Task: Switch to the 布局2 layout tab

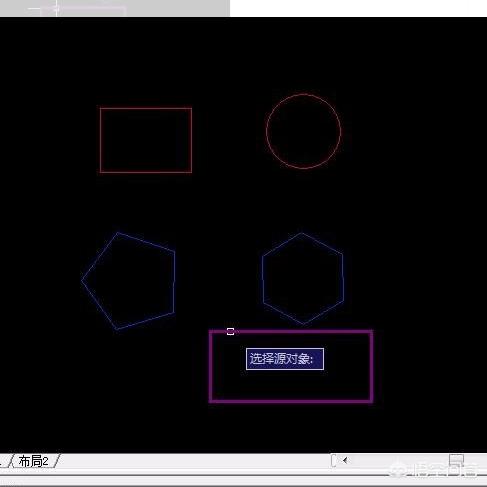Action: (x=33, y=461)
